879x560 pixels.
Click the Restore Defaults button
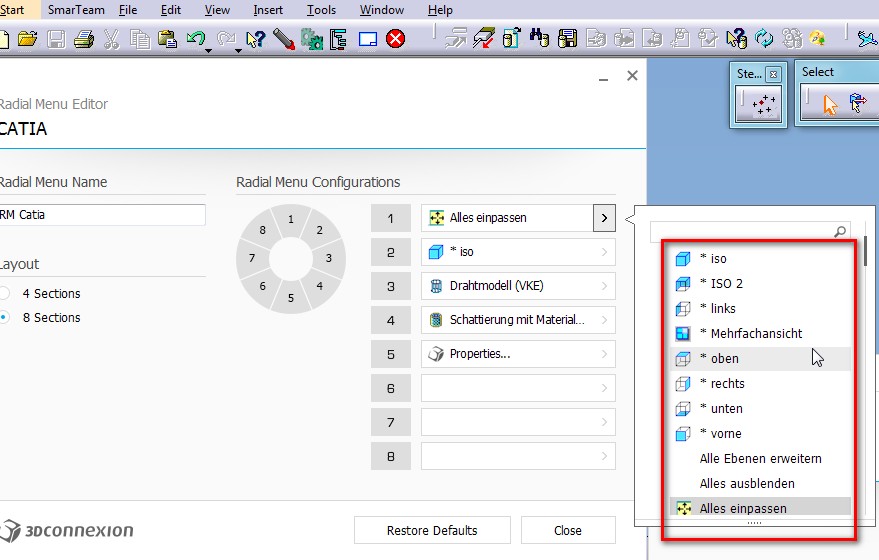pos(432,530)
